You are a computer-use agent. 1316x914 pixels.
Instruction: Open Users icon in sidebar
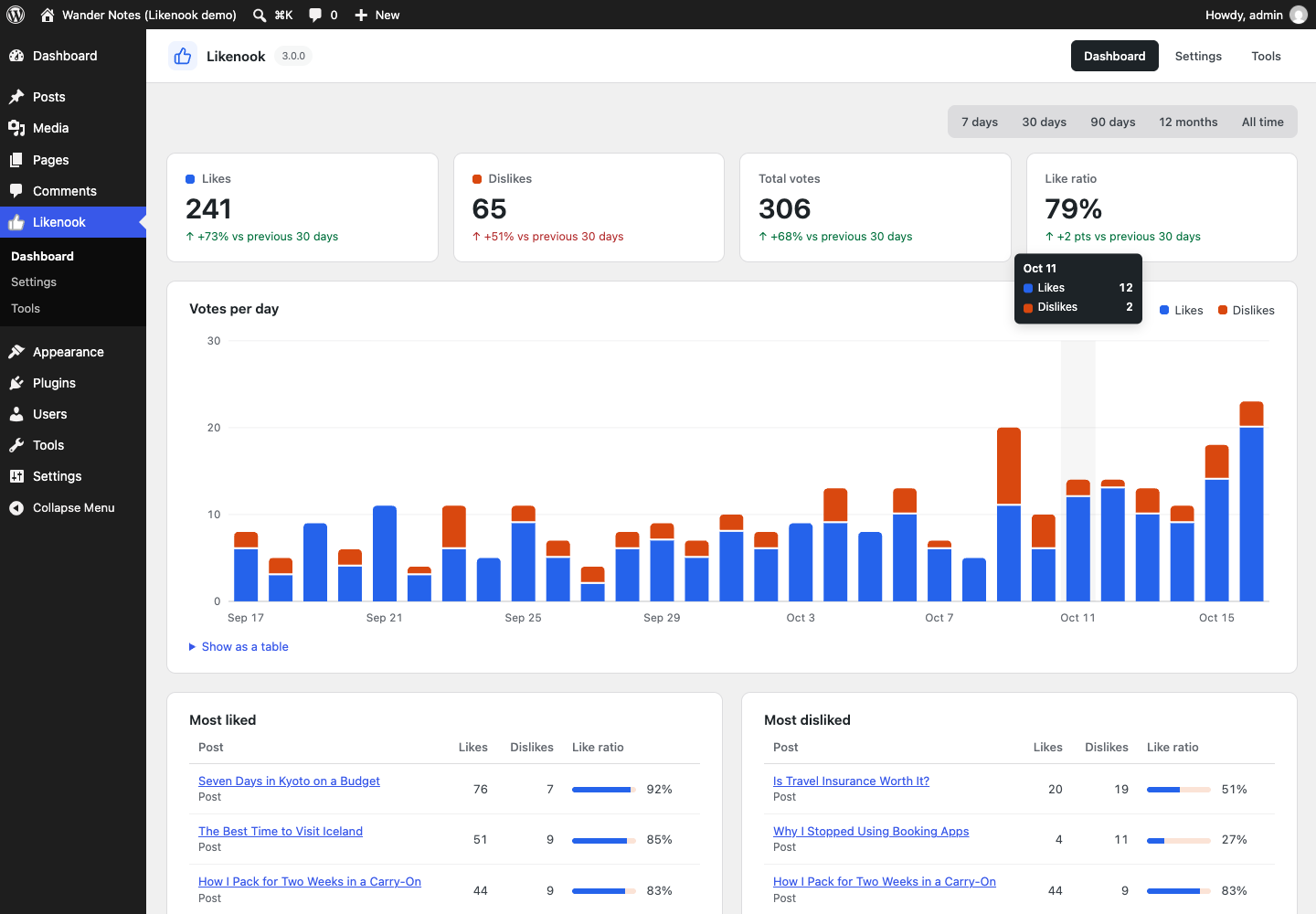click(16, 414)
